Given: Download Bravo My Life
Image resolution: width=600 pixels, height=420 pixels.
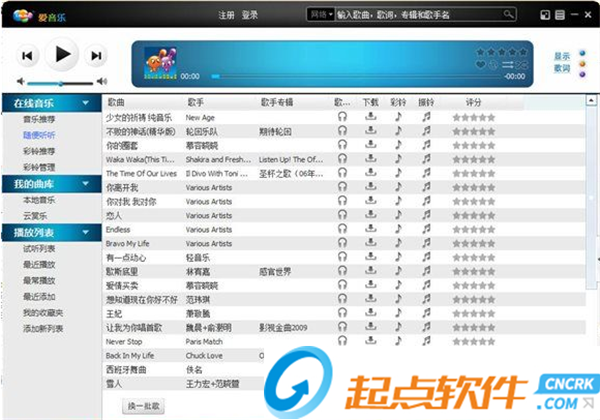Looking at the screenshot, I should (x=370, y=243).
